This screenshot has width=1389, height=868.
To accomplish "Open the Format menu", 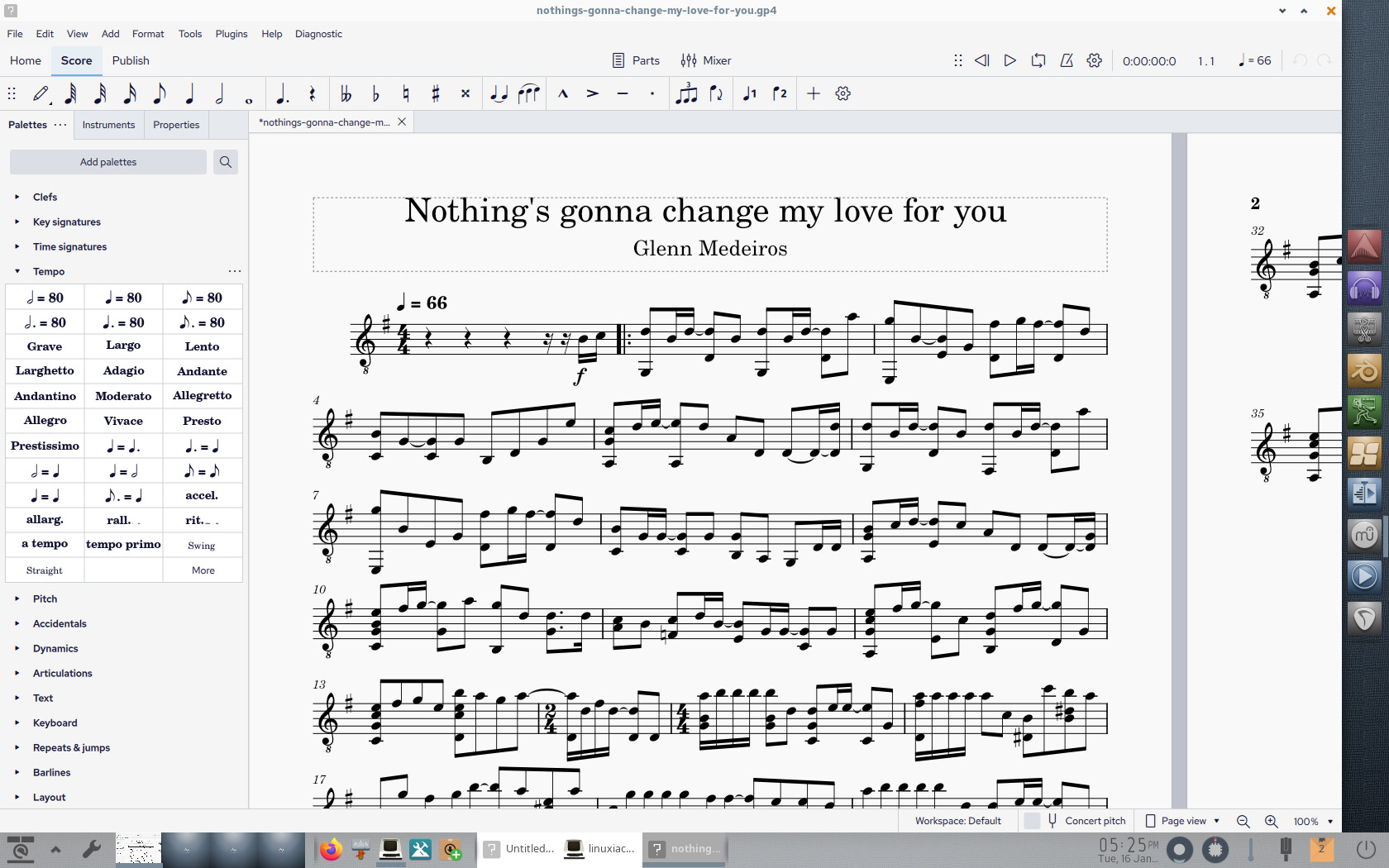I will click(148, 34).
